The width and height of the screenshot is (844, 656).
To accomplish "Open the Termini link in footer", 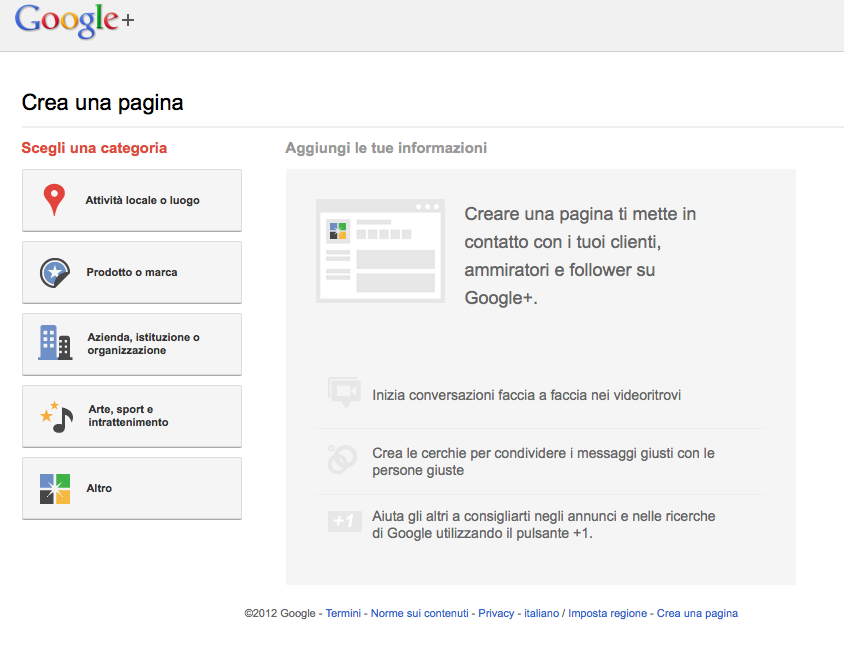I will tap(343, 613).
